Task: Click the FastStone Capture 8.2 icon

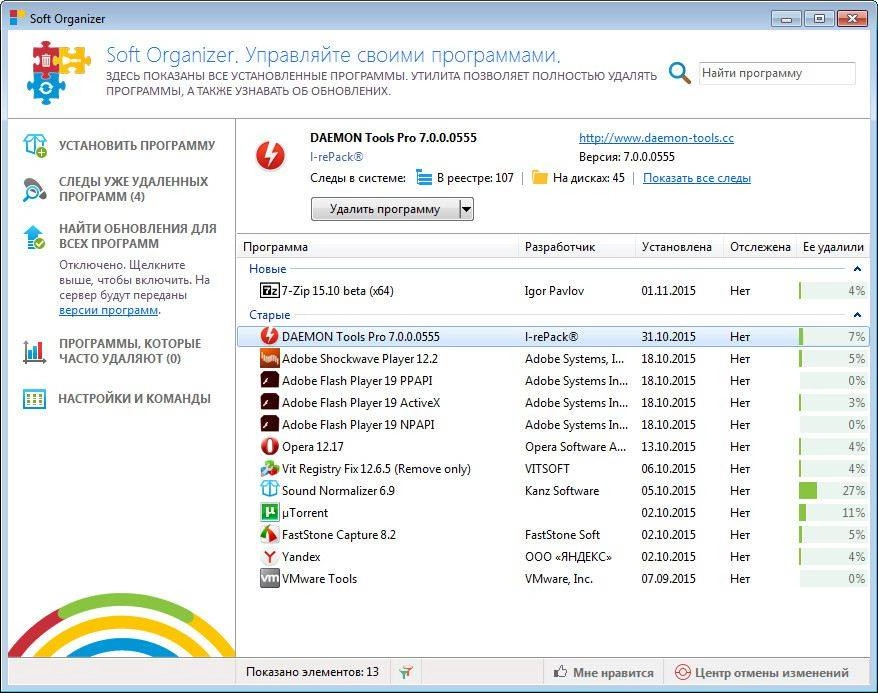Action: pos(269,534)
